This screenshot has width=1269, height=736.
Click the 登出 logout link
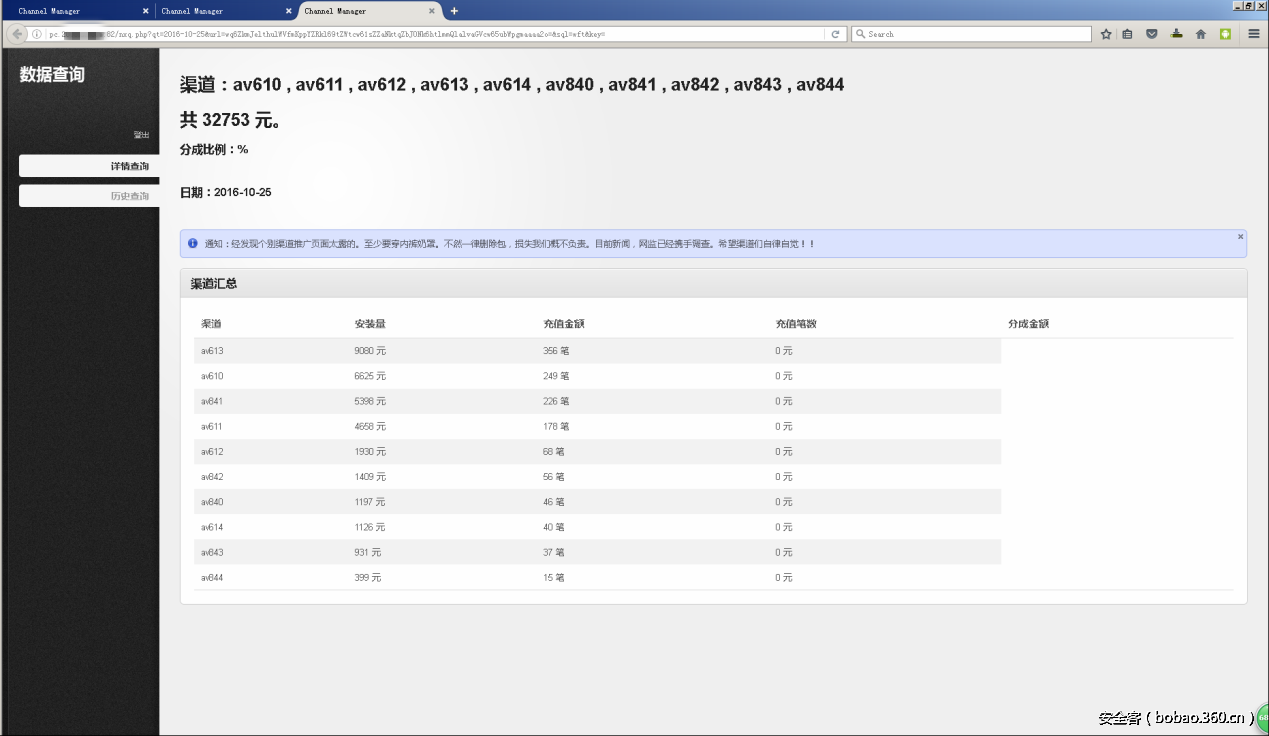tap(141, 135)
